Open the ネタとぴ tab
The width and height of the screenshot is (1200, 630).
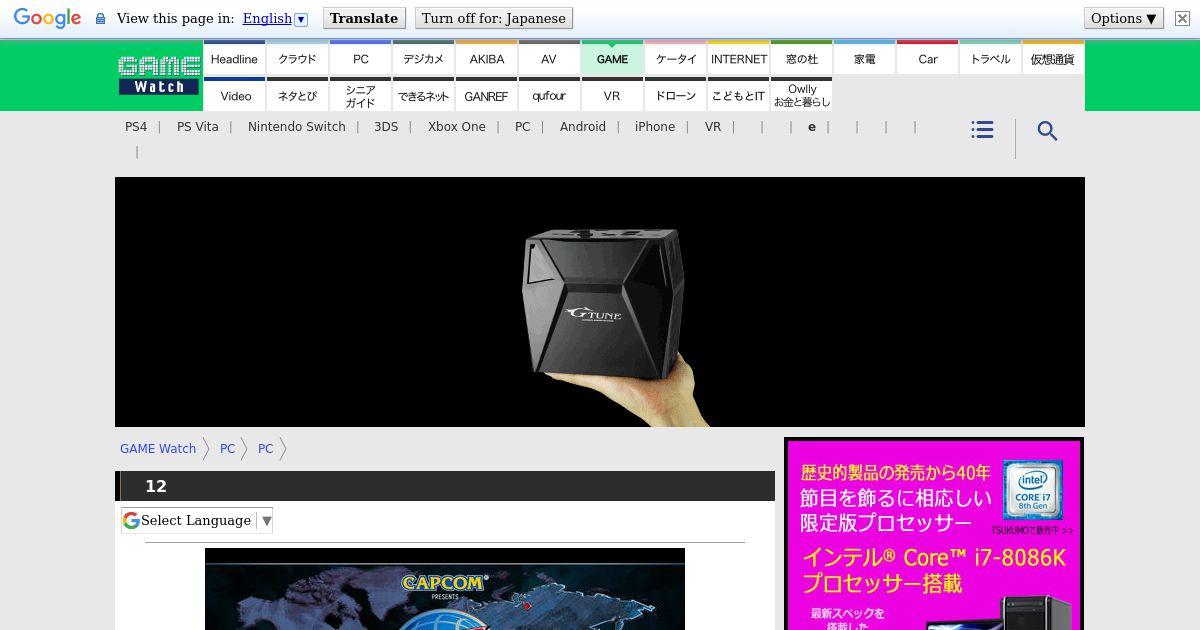pos(297,95)
